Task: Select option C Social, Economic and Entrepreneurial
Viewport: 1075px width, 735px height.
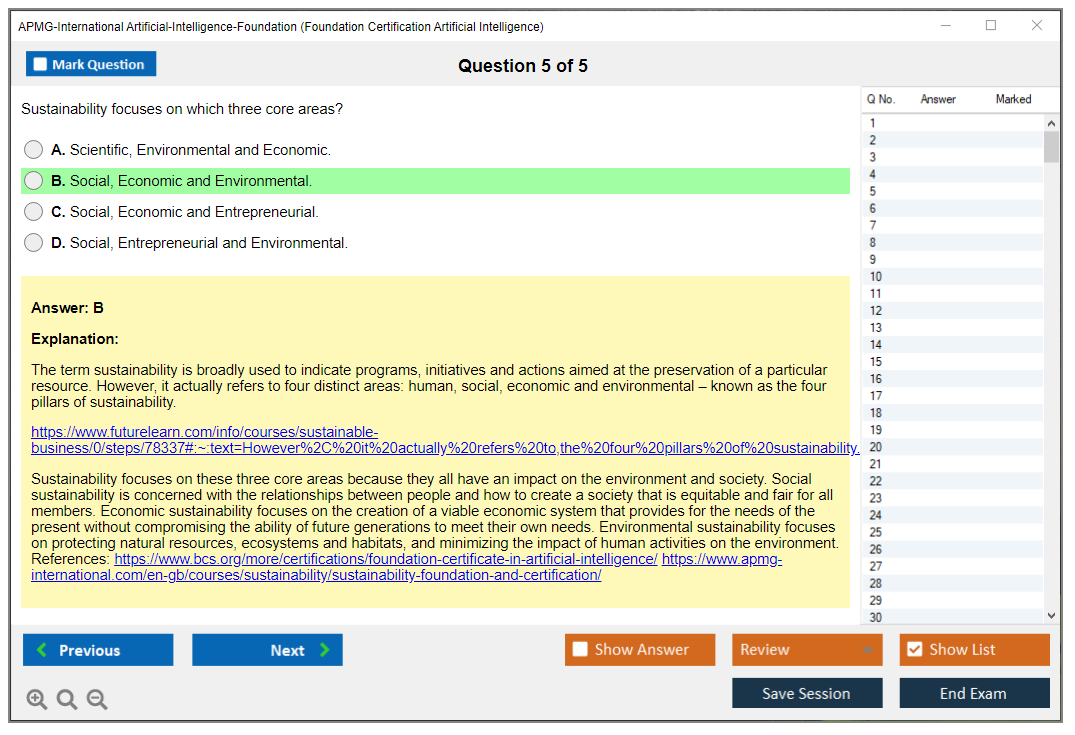Action: (x=34, y=212)
